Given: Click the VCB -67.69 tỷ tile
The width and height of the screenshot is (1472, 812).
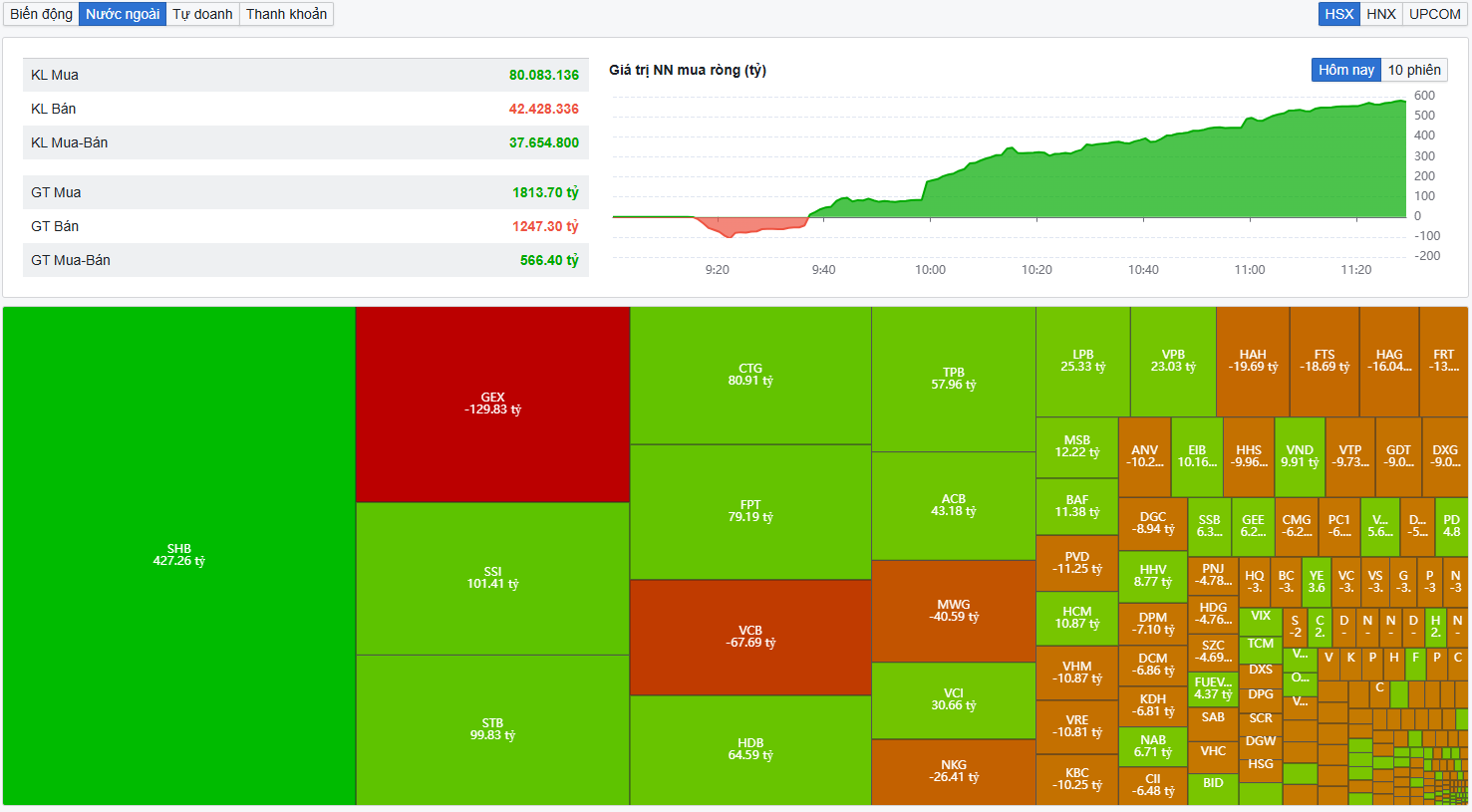Looking at the screenshot, I should pos(750,638).
